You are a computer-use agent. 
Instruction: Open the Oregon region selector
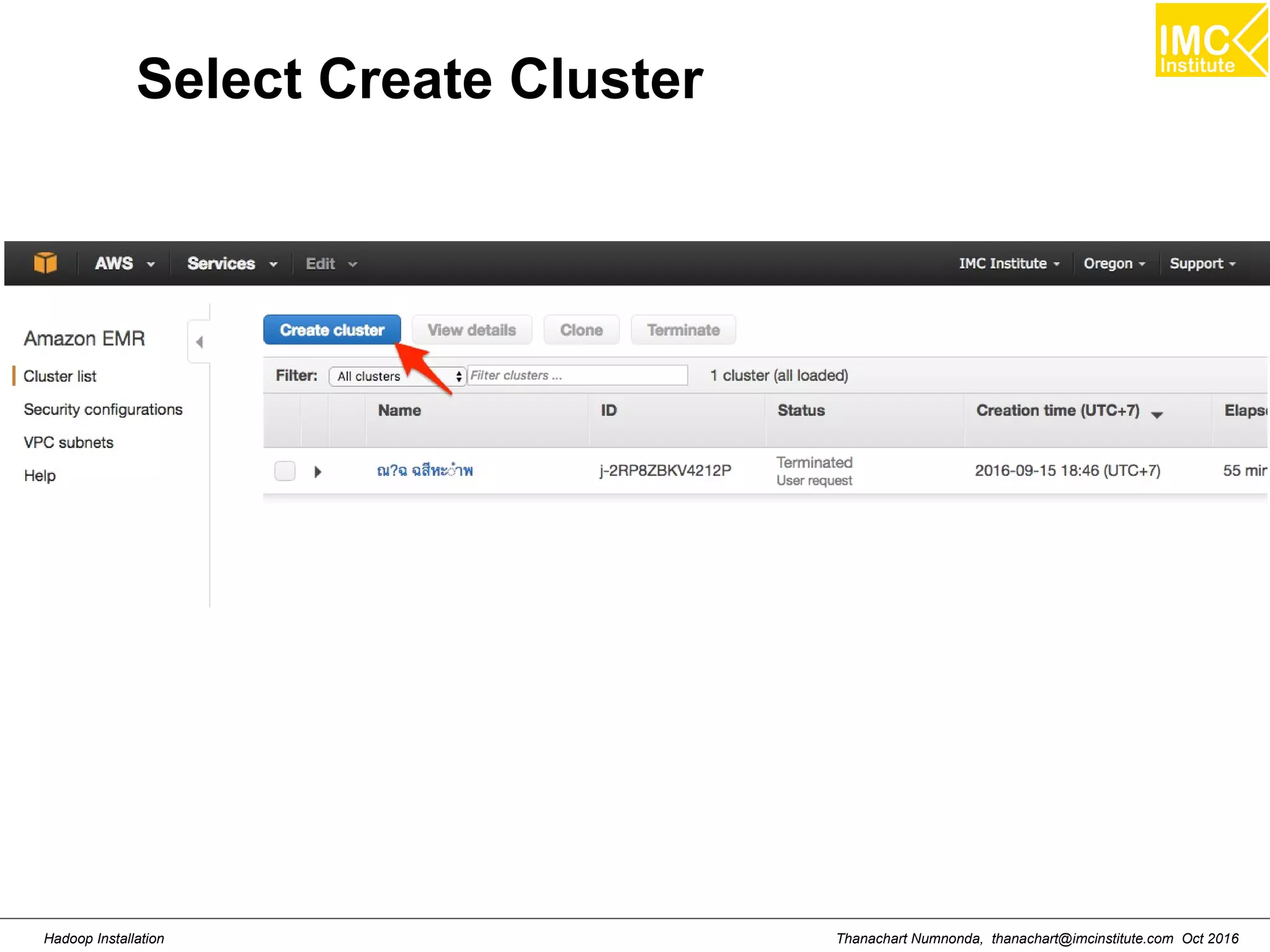pyautogui.click(x=1114, y=263)
